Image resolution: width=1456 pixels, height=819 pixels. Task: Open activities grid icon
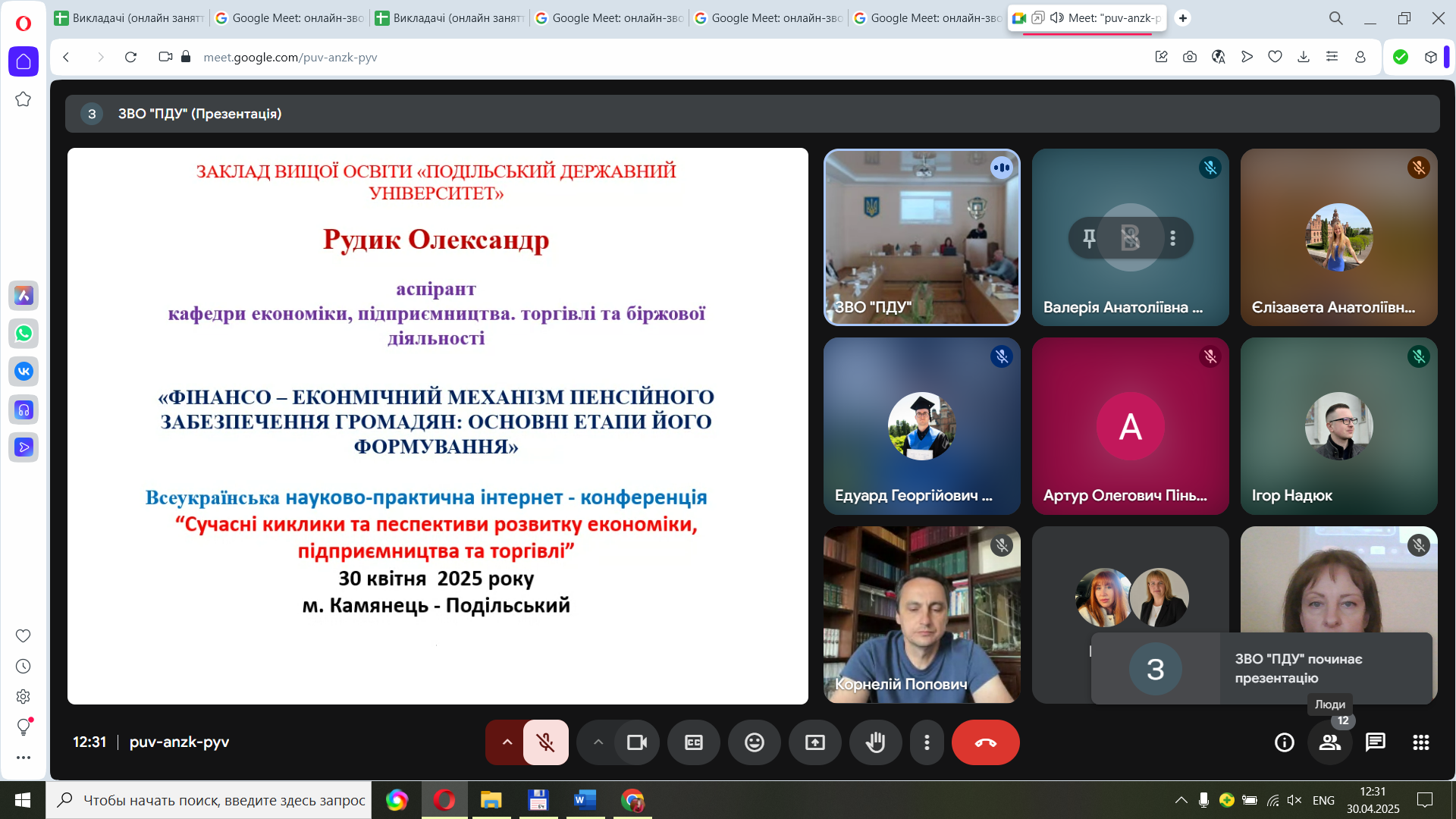[1420, 742]
